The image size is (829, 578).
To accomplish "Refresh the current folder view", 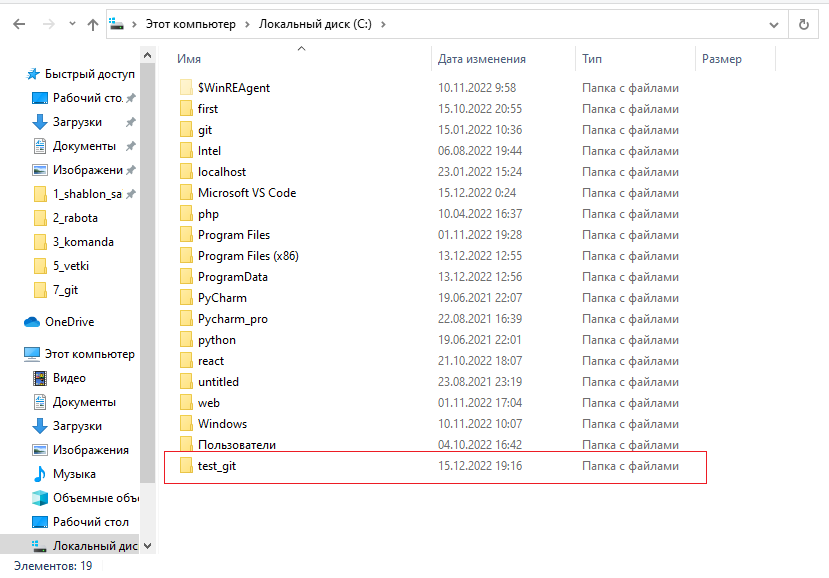I will [804, 24].
